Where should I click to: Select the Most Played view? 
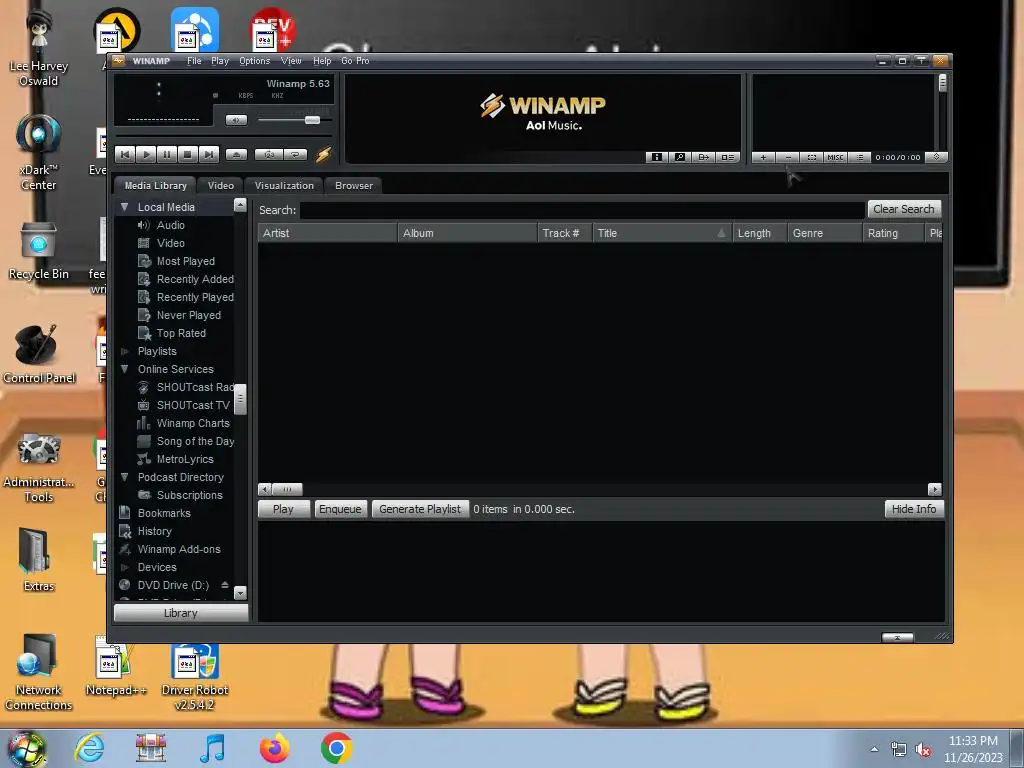click(x=185, y=261)
